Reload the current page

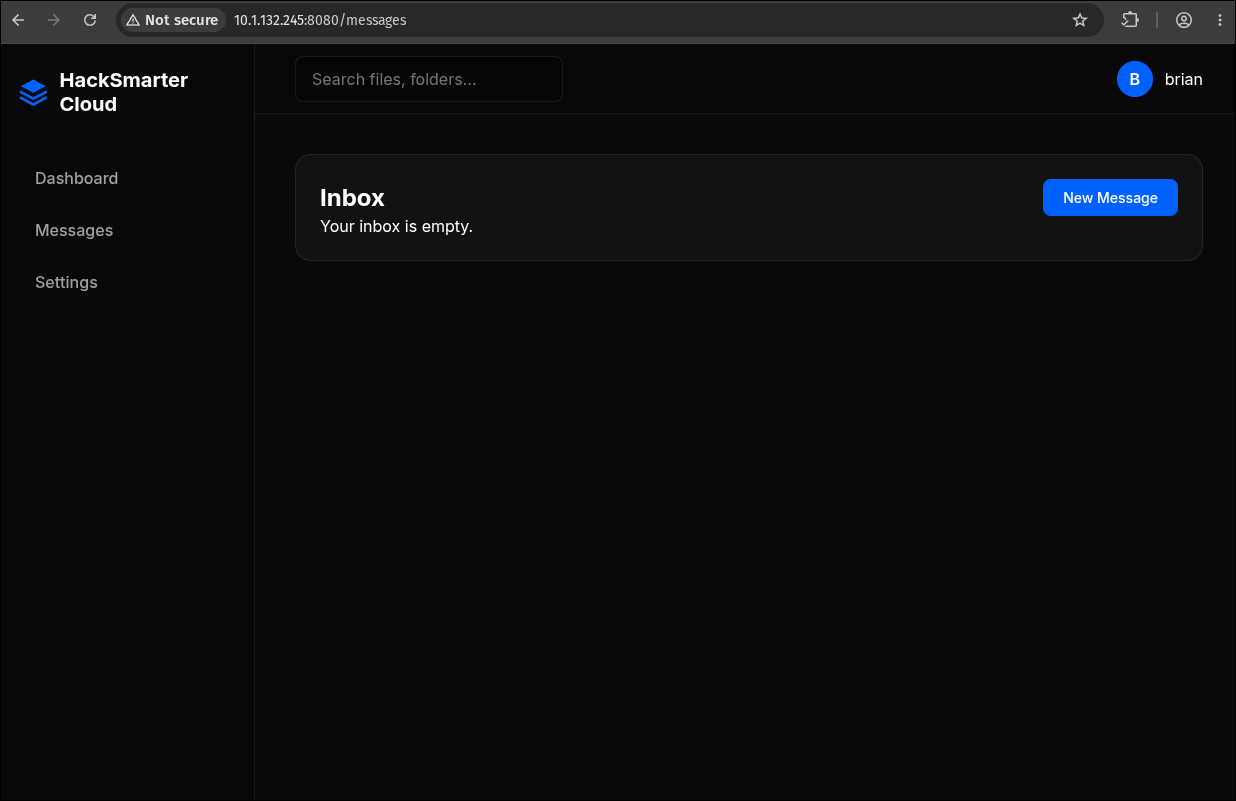click(x=90, y=20)
